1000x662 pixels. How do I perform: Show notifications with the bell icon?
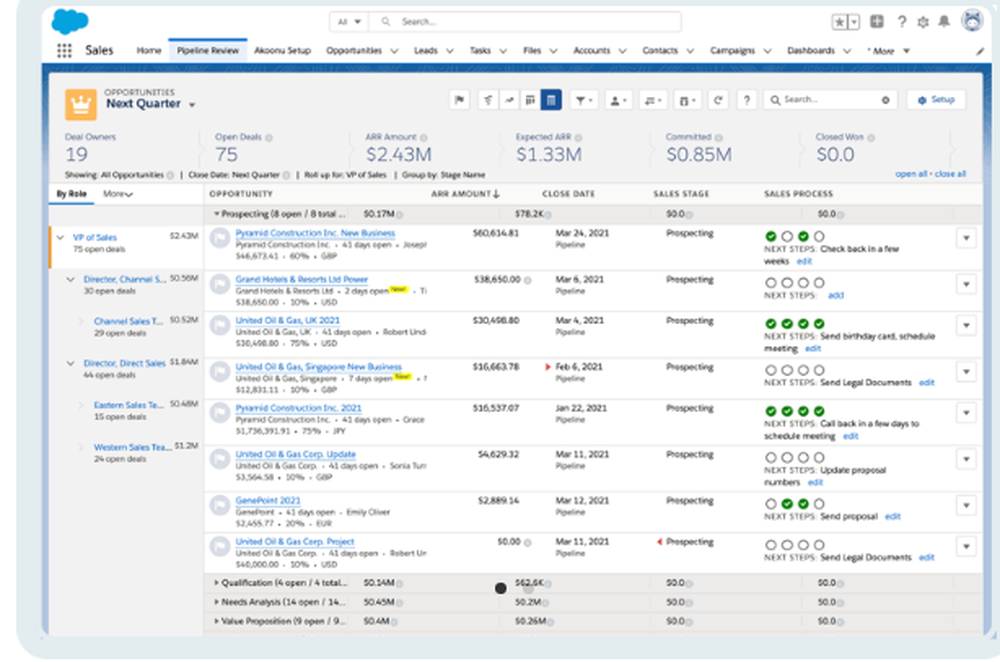(945, 22)
